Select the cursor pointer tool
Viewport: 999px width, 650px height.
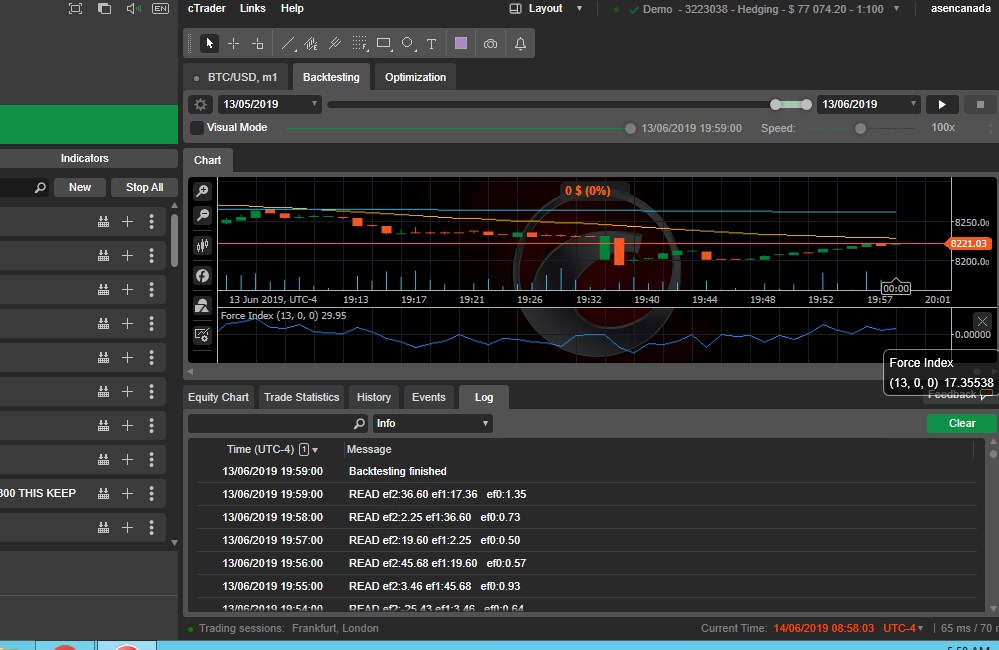pos(209,43)
